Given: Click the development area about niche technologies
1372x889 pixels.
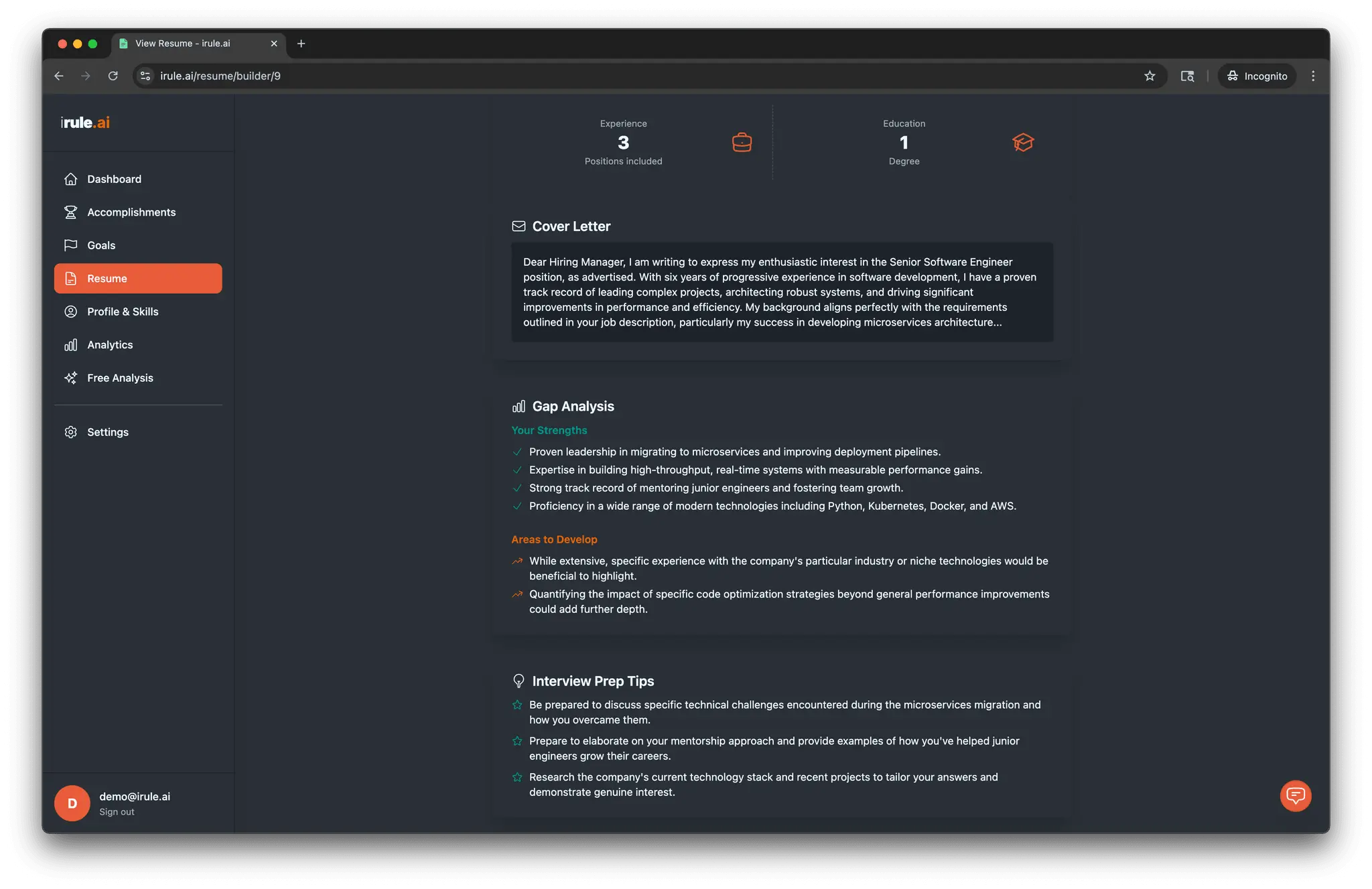Looking at the screenshot, I should 789,568.
